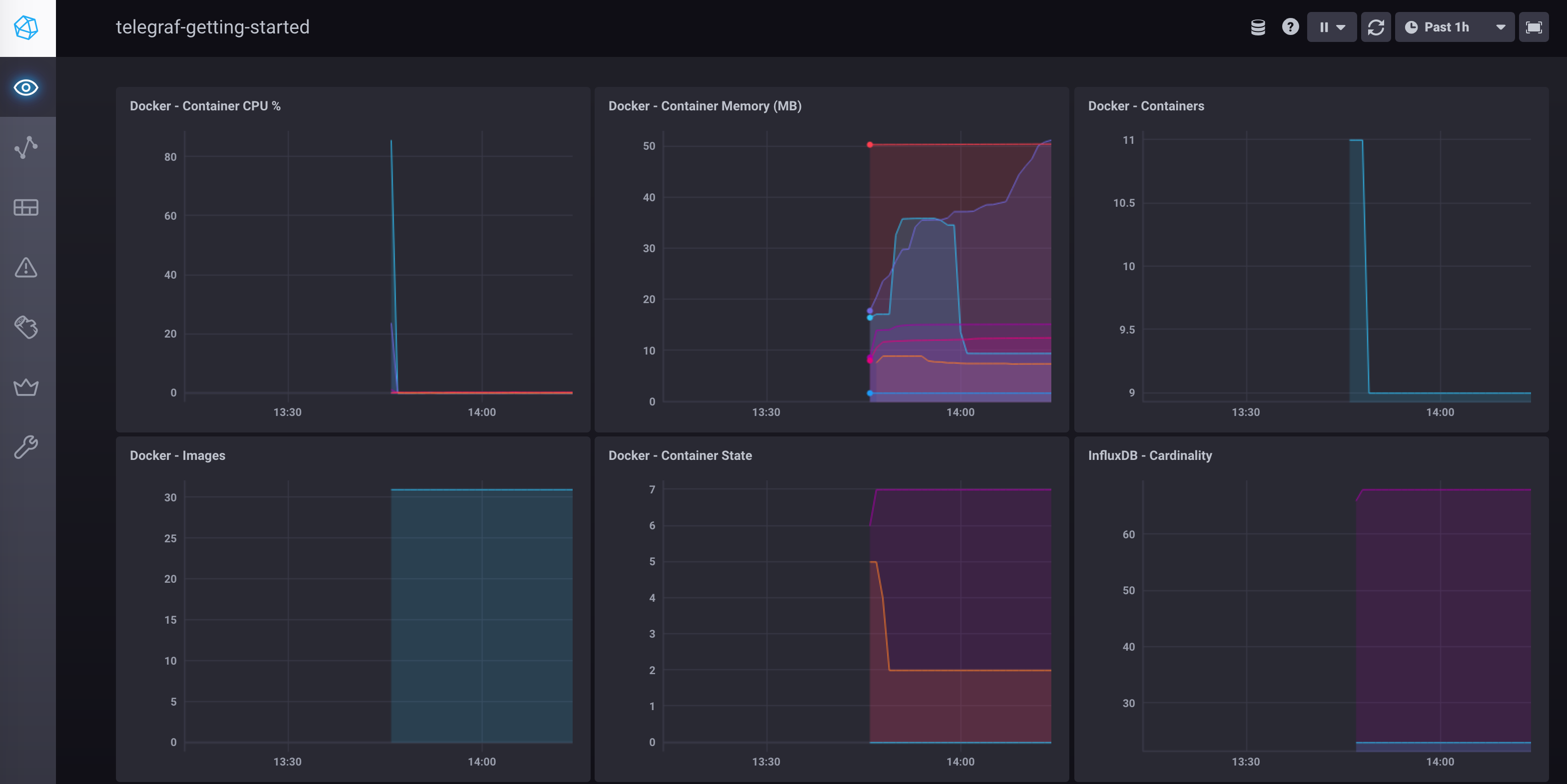
Task: Click the telegraf-getting-started dashboard title
Action: (212, 27)
